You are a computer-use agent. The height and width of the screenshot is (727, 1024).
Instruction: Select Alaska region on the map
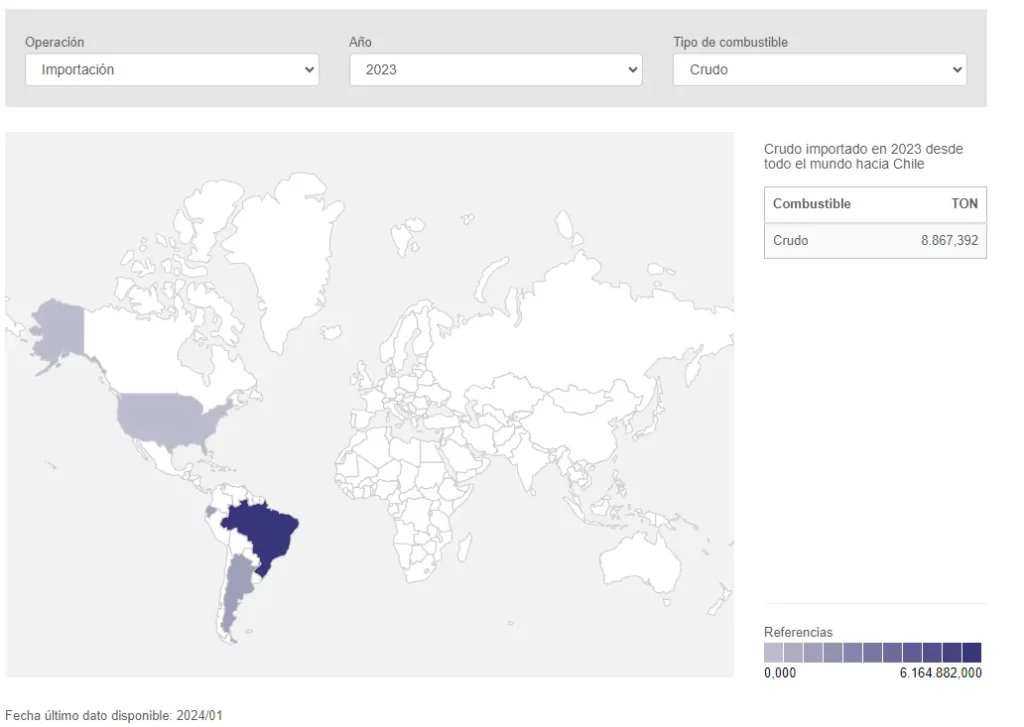[55, 328]
